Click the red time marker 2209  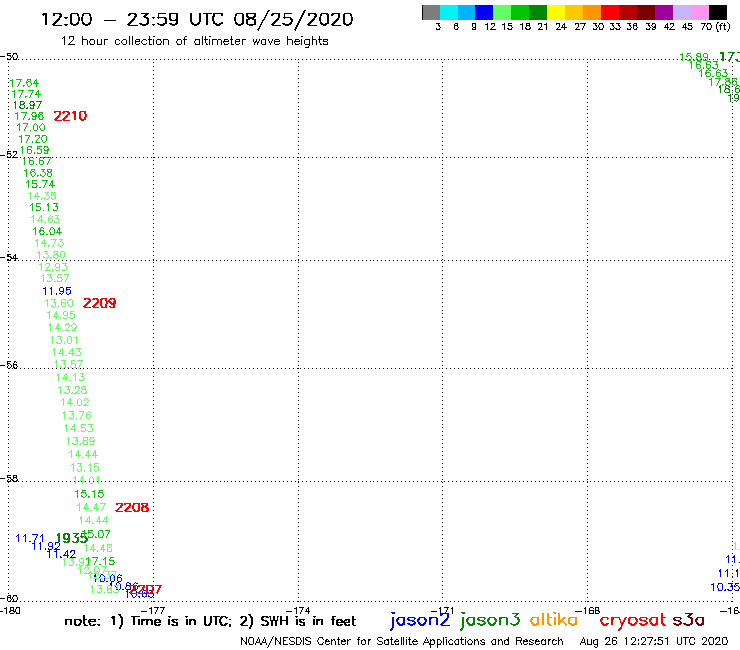click(x=100, y=303)
